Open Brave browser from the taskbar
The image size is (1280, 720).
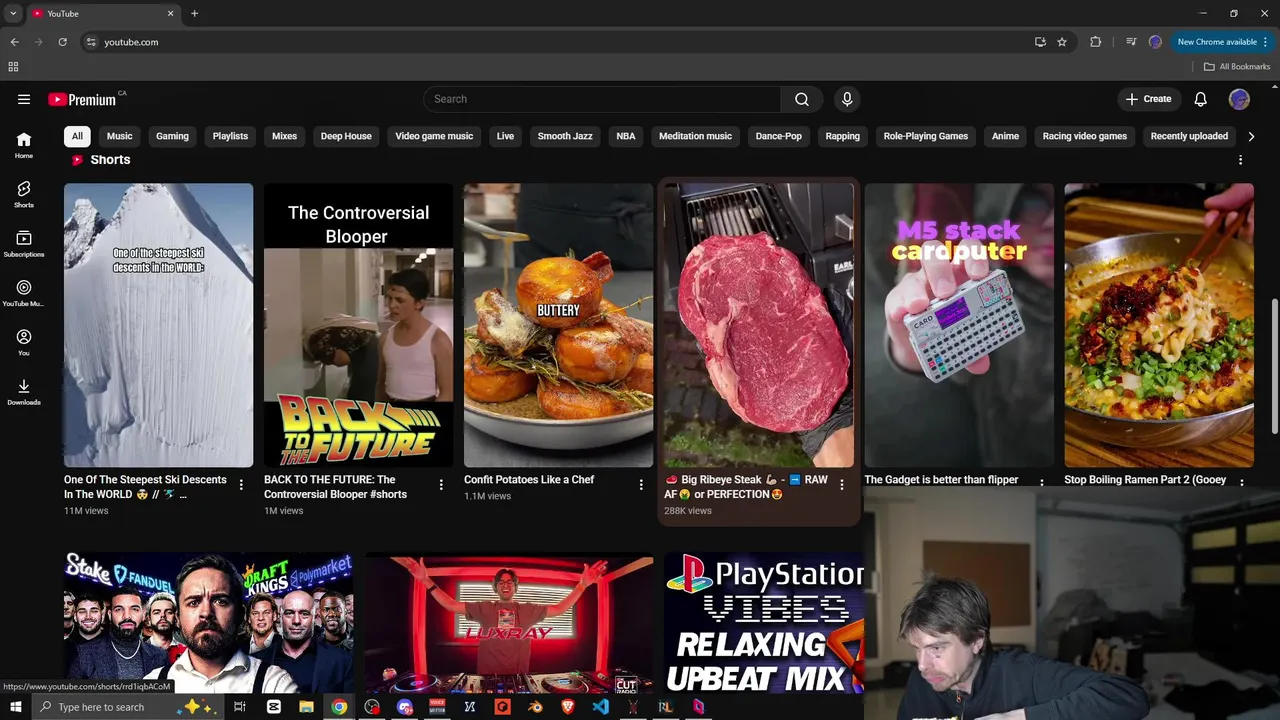[568, 707]
